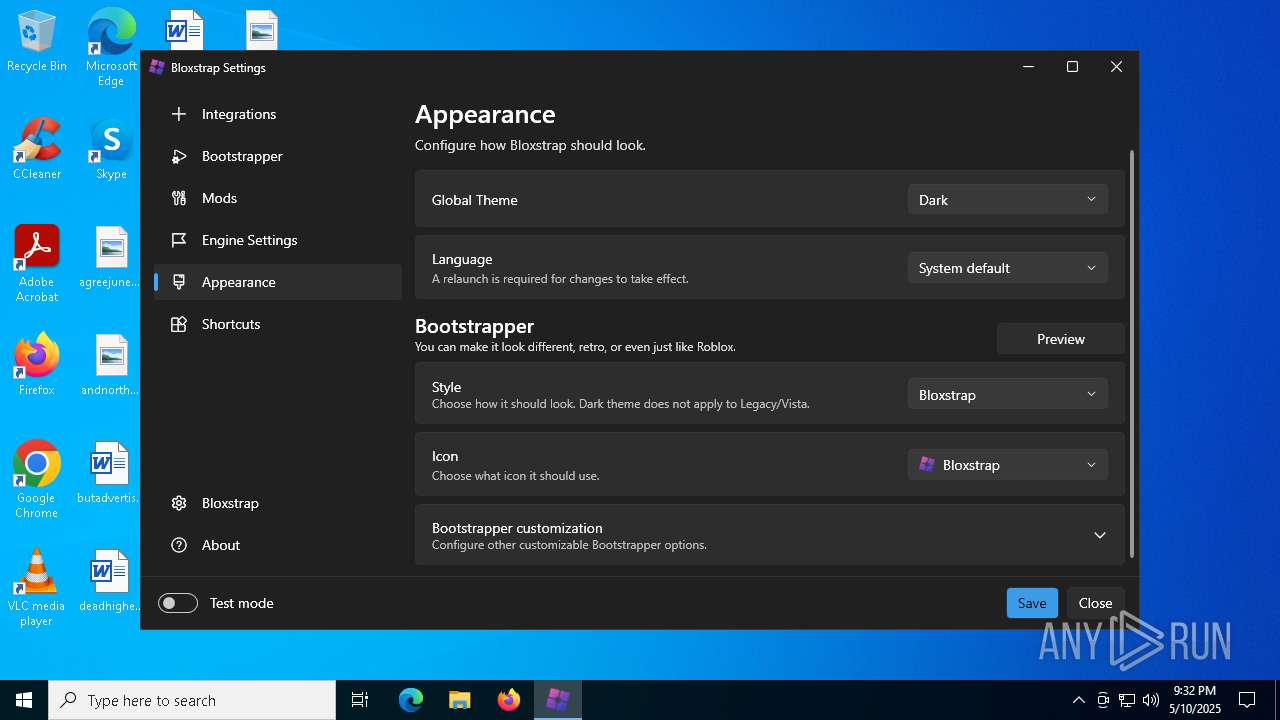
Task: Go to the Bootstrapper page
Action: [x=278, y=156]
